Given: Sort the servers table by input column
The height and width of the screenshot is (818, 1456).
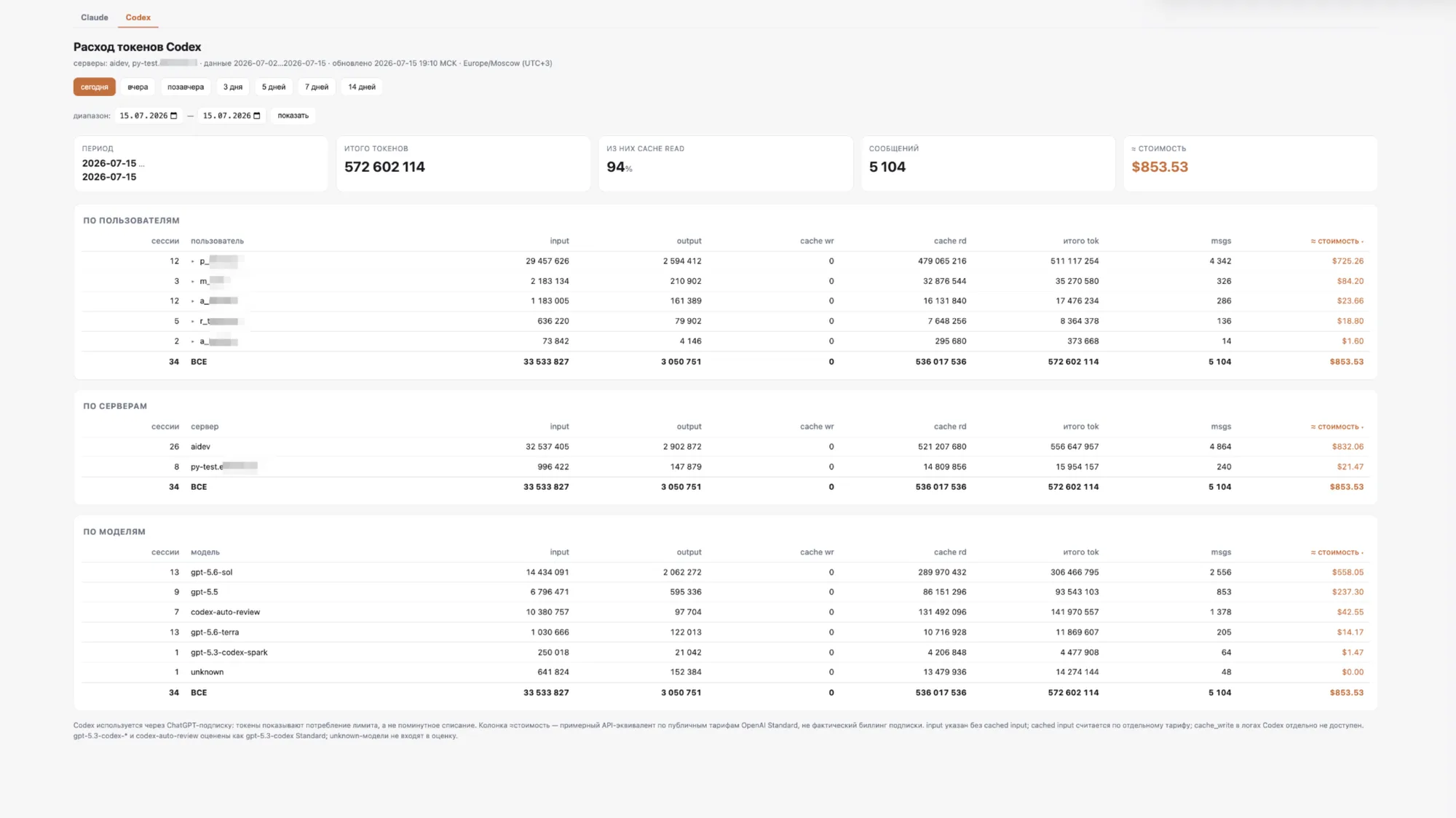Looking at the screenshot, I should tap(560, 426).
